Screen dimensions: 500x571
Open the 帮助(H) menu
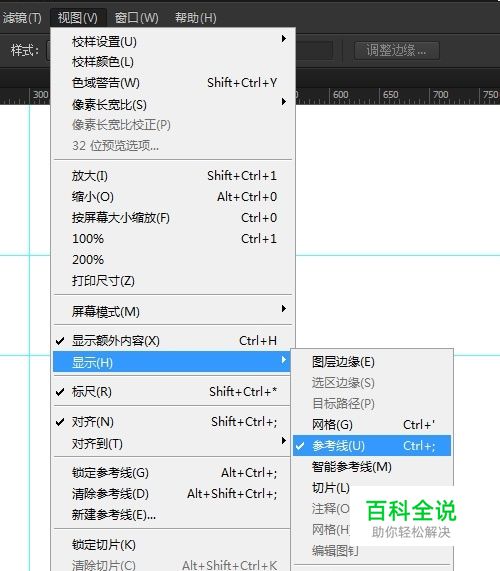196,17
